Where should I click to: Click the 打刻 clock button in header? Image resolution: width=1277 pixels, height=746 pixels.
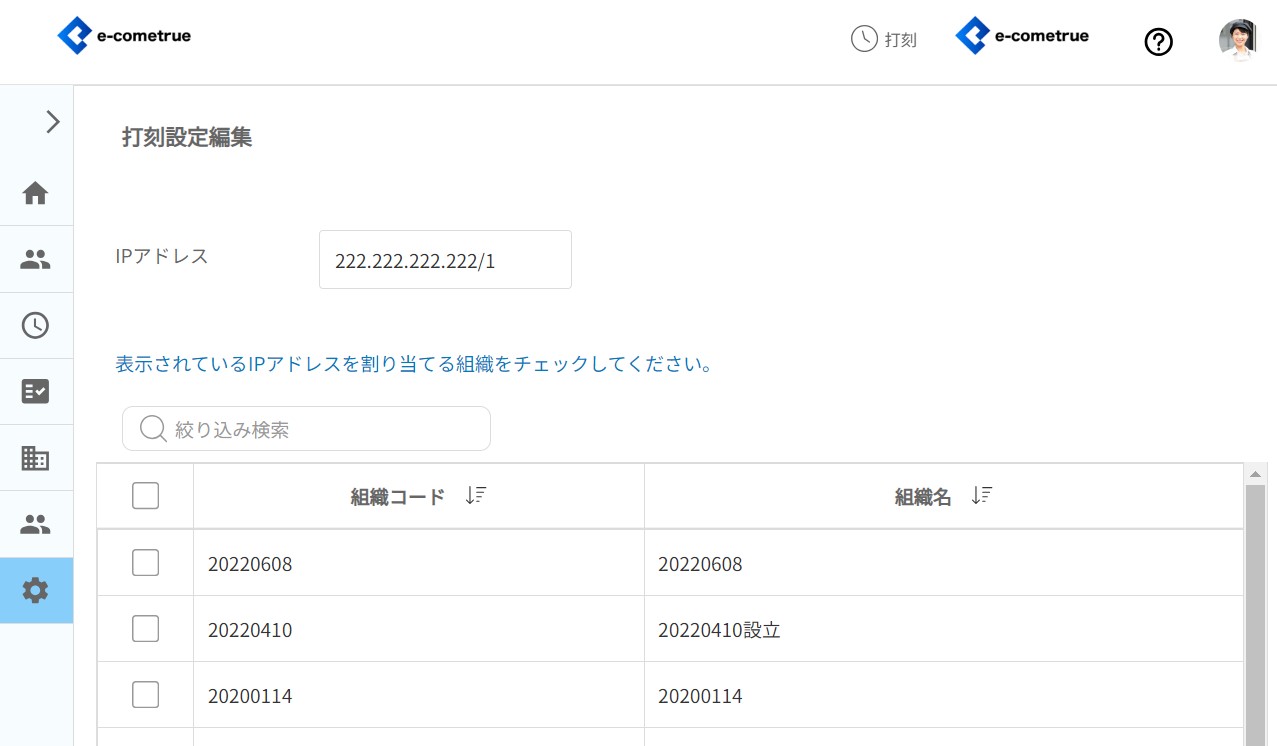click(884, 40)
